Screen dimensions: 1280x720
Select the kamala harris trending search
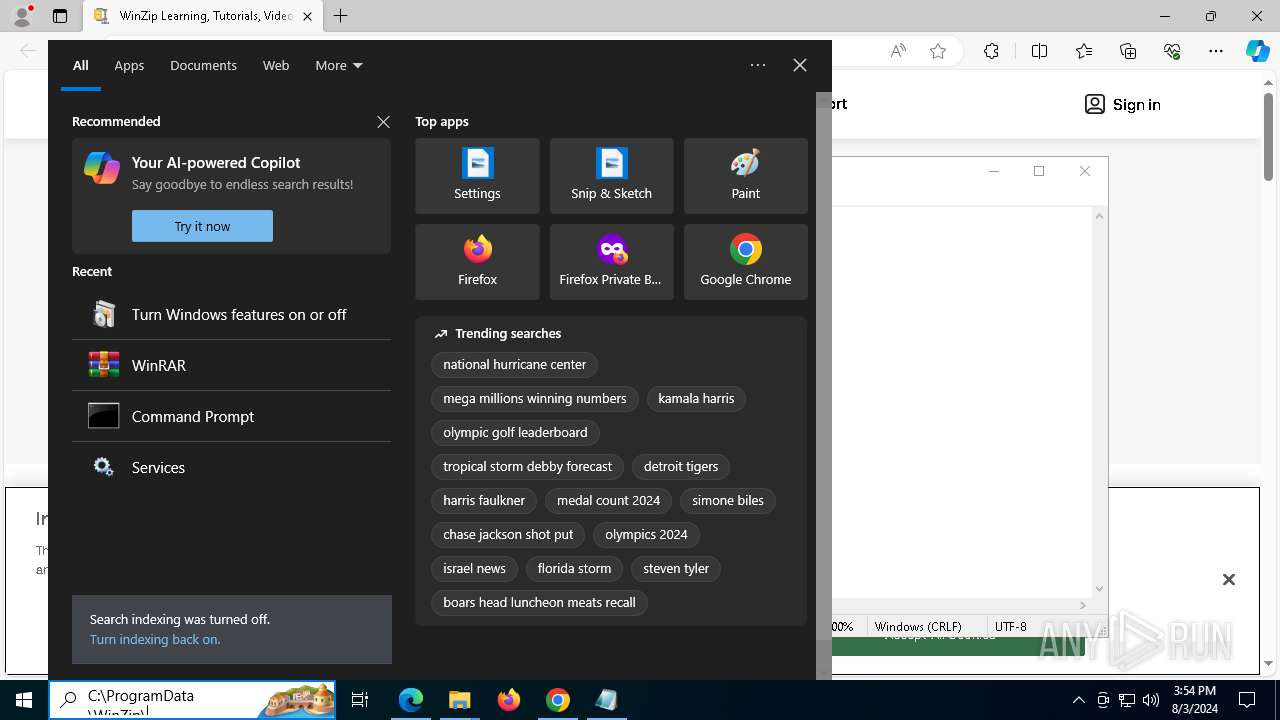[x=696, y=399]
